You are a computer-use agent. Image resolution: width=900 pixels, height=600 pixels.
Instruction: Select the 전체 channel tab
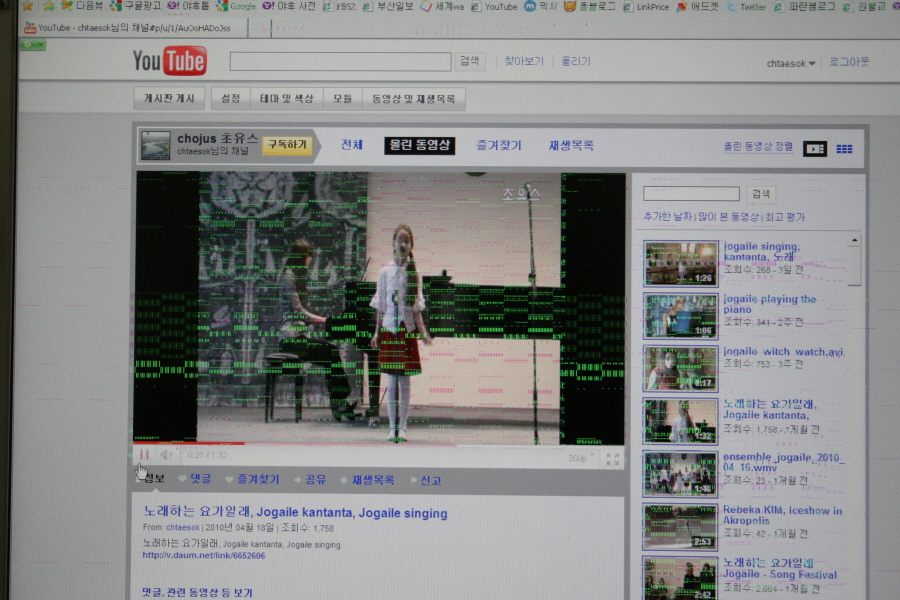[x=352, y=145]
